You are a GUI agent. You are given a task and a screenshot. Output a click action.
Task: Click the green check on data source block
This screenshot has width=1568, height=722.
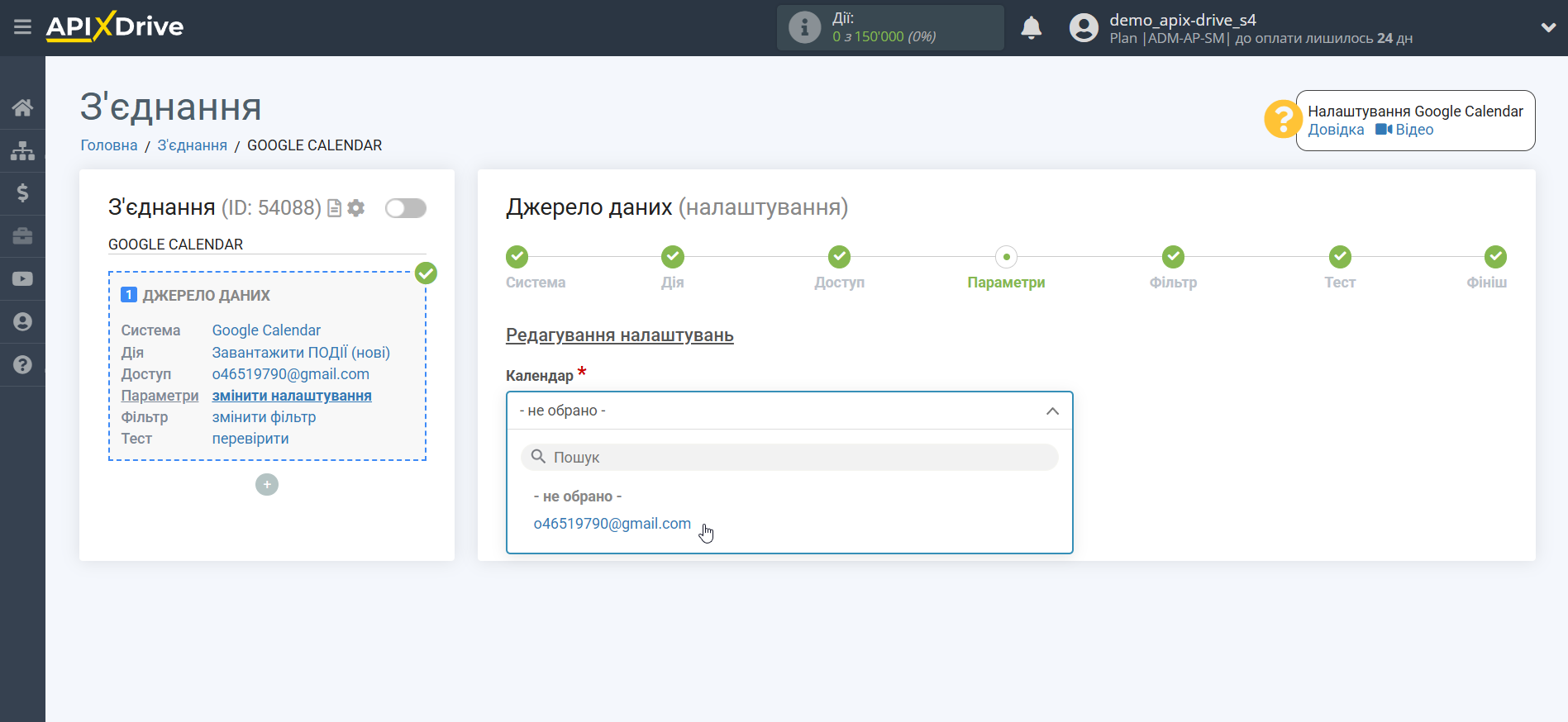[426, 273]
